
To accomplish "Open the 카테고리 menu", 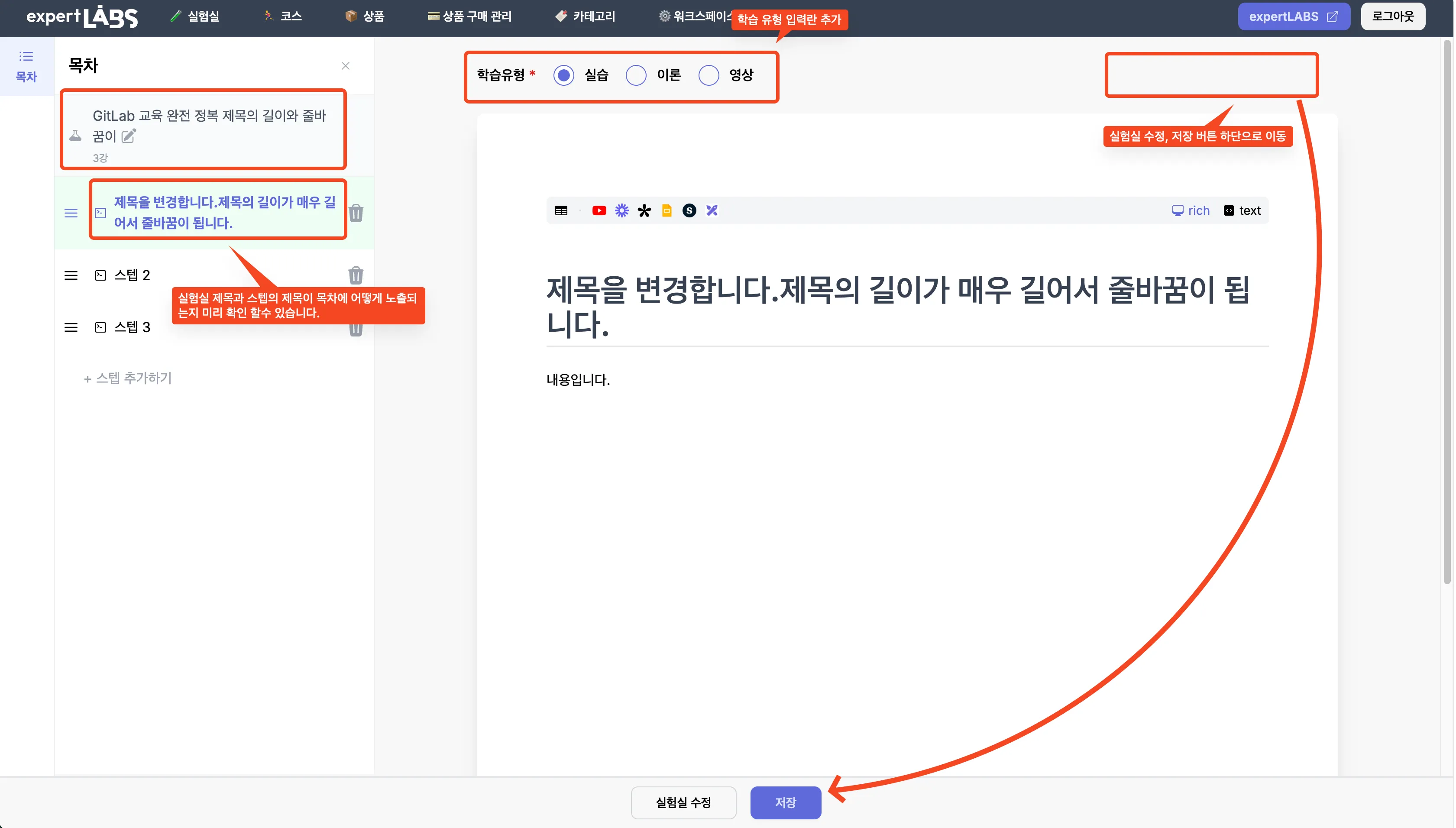I will click(586, 16).
